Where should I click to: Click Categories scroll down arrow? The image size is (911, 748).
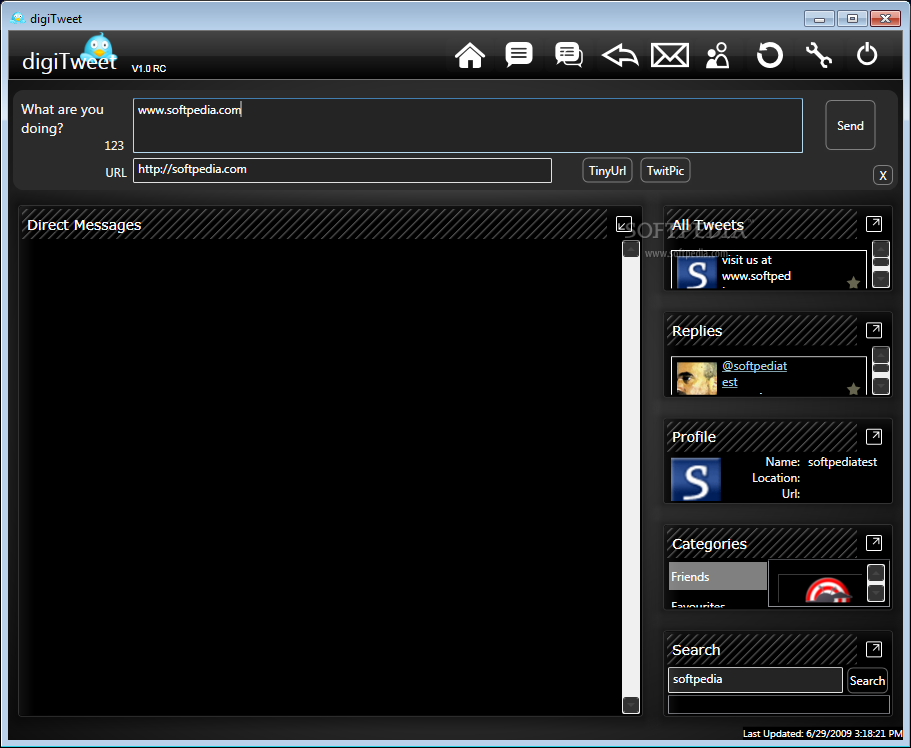click(x=876, y=592)
